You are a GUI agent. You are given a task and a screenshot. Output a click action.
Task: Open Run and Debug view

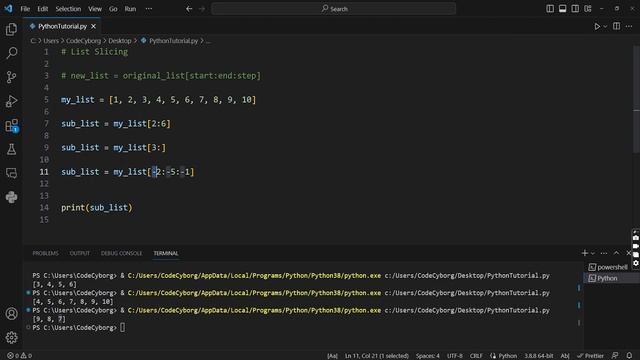[x=11, y=101]
